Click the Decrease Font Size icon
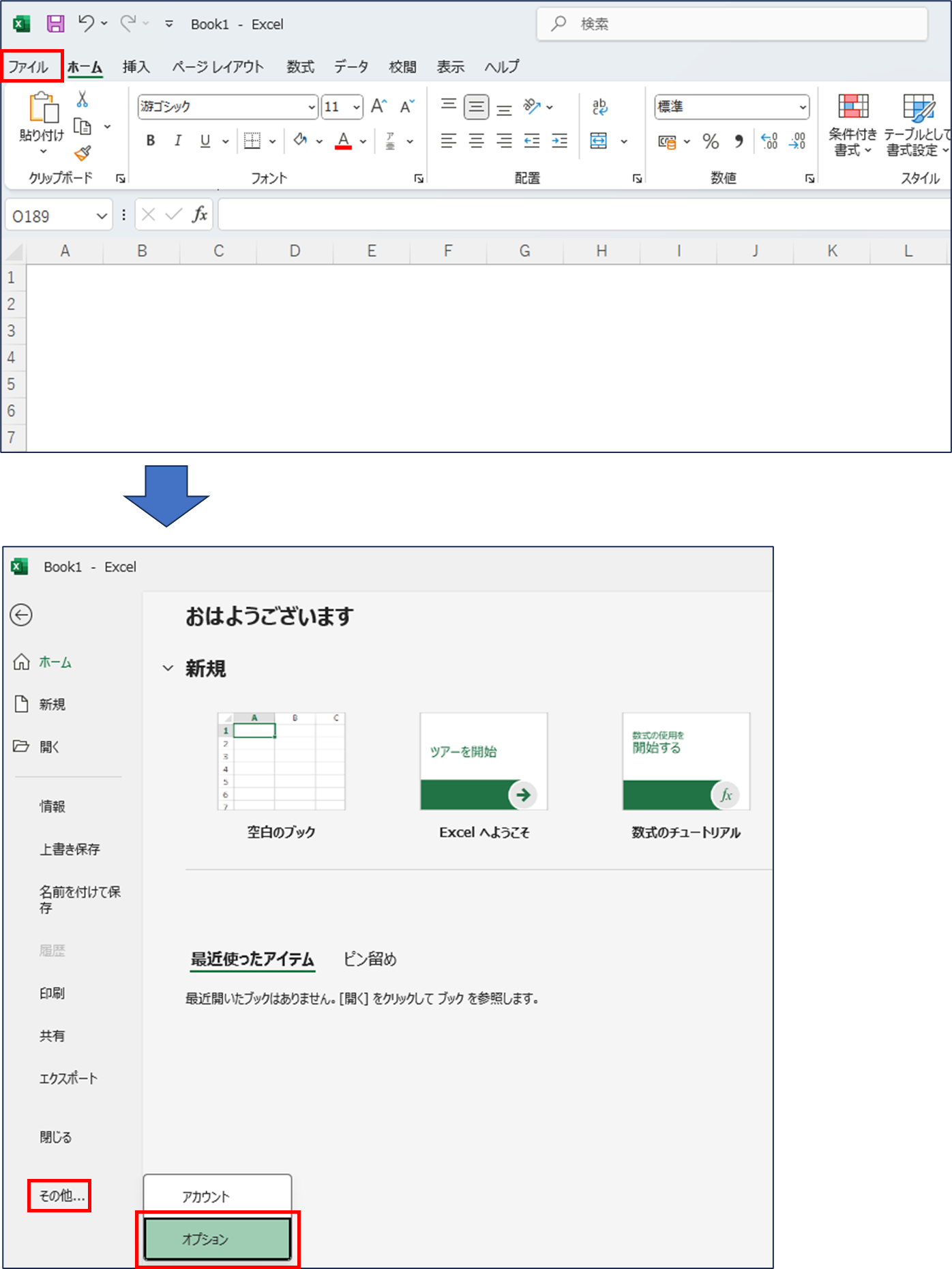The height and width of the screenshot is (1269, 952). (407, 106)
